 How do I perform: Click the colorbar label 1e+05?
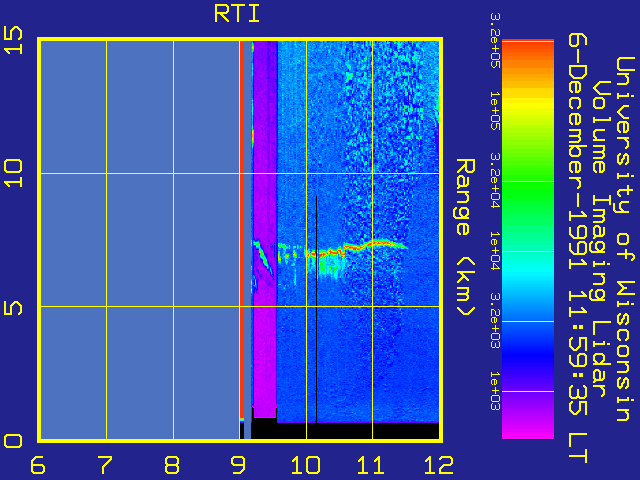coord(495,111)
